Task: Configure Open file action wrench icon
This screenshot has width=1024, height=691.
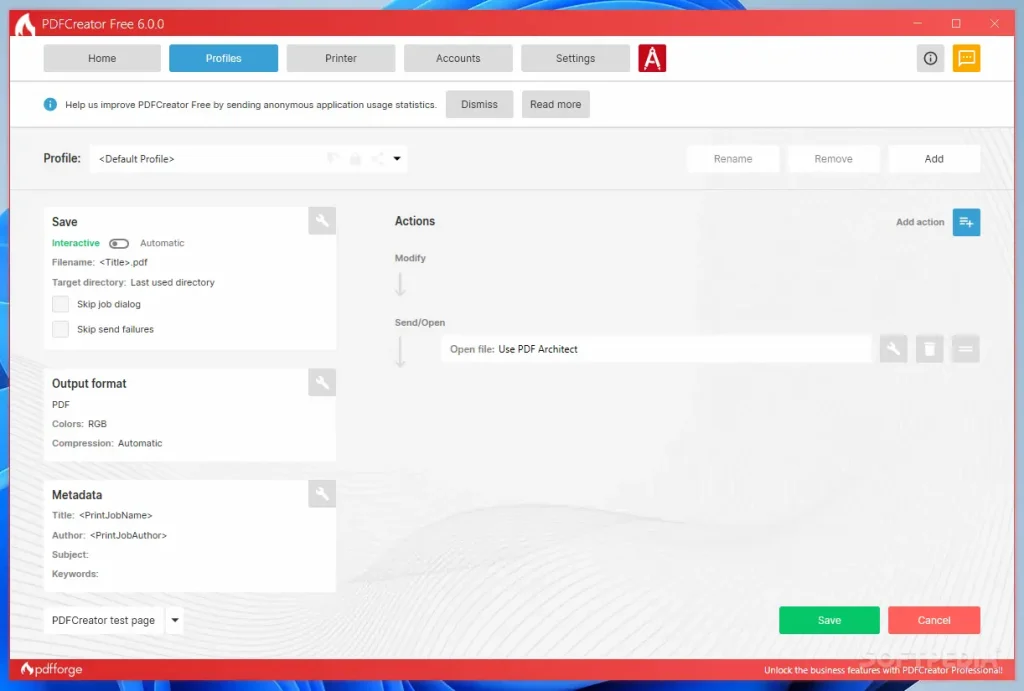Action: coord(893,349)
